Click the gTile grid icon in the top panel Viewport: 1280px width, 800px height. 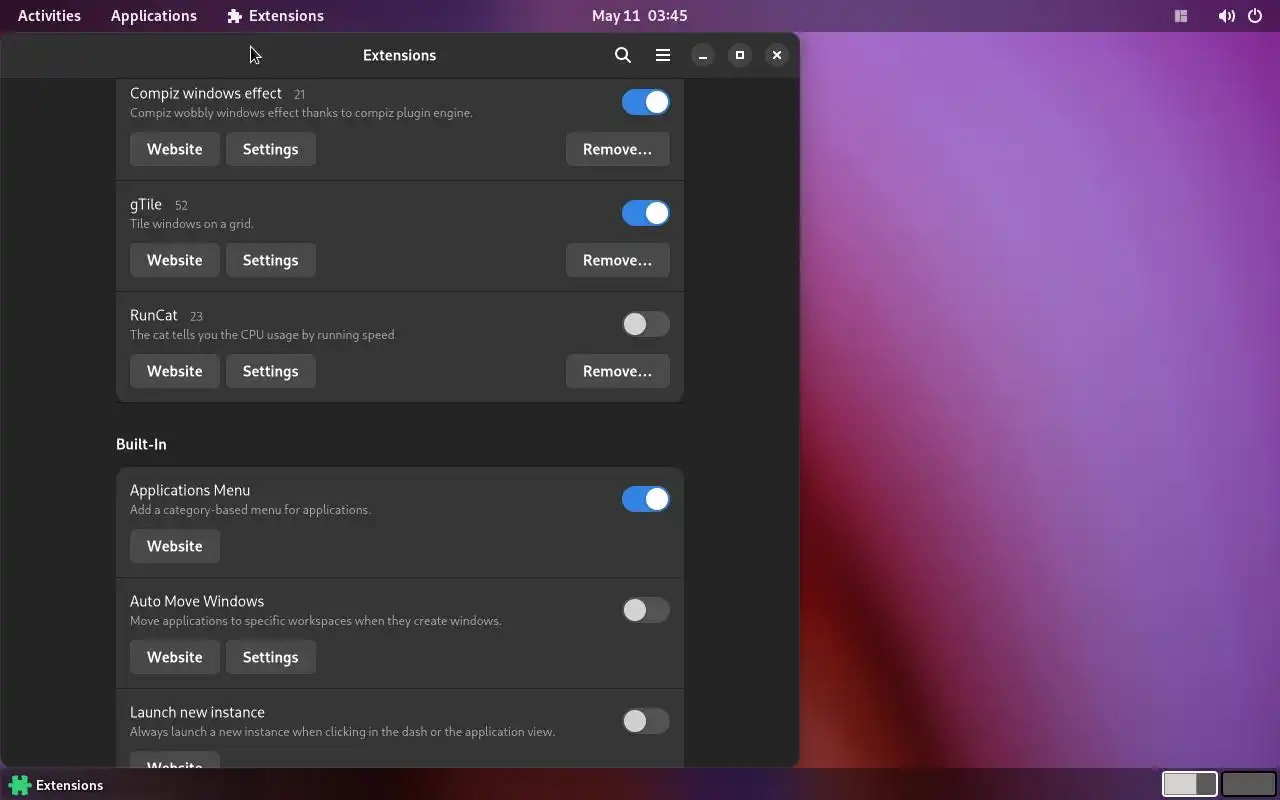pyautogui.click(x=1181, y=16)
